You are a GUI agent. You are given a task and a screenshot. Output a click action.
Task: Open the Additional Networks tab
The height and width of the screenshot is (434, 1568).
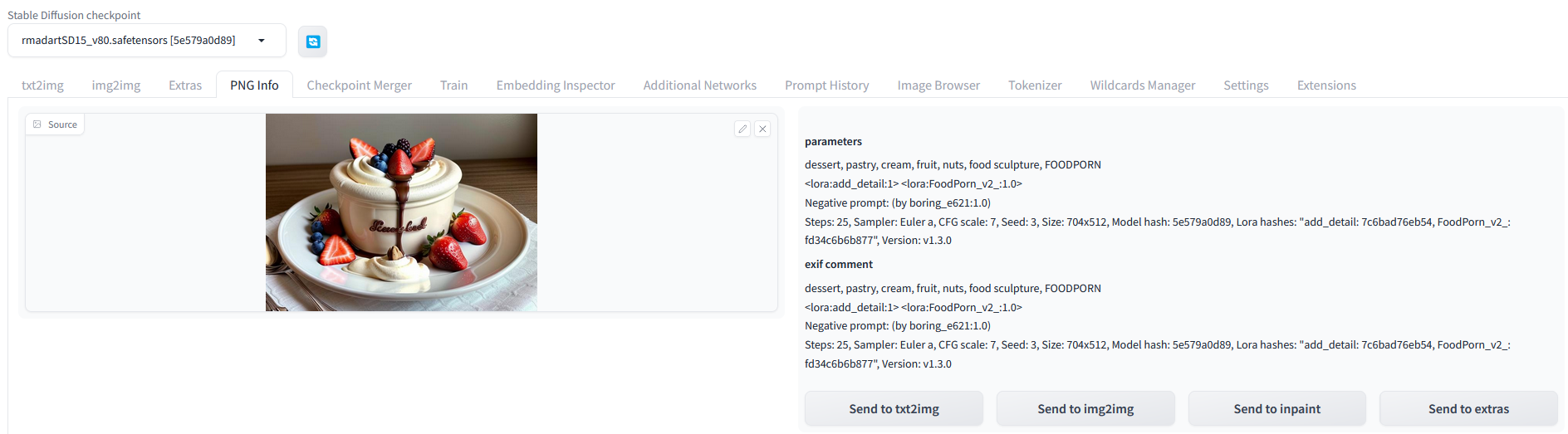click(x=699, y=85)
